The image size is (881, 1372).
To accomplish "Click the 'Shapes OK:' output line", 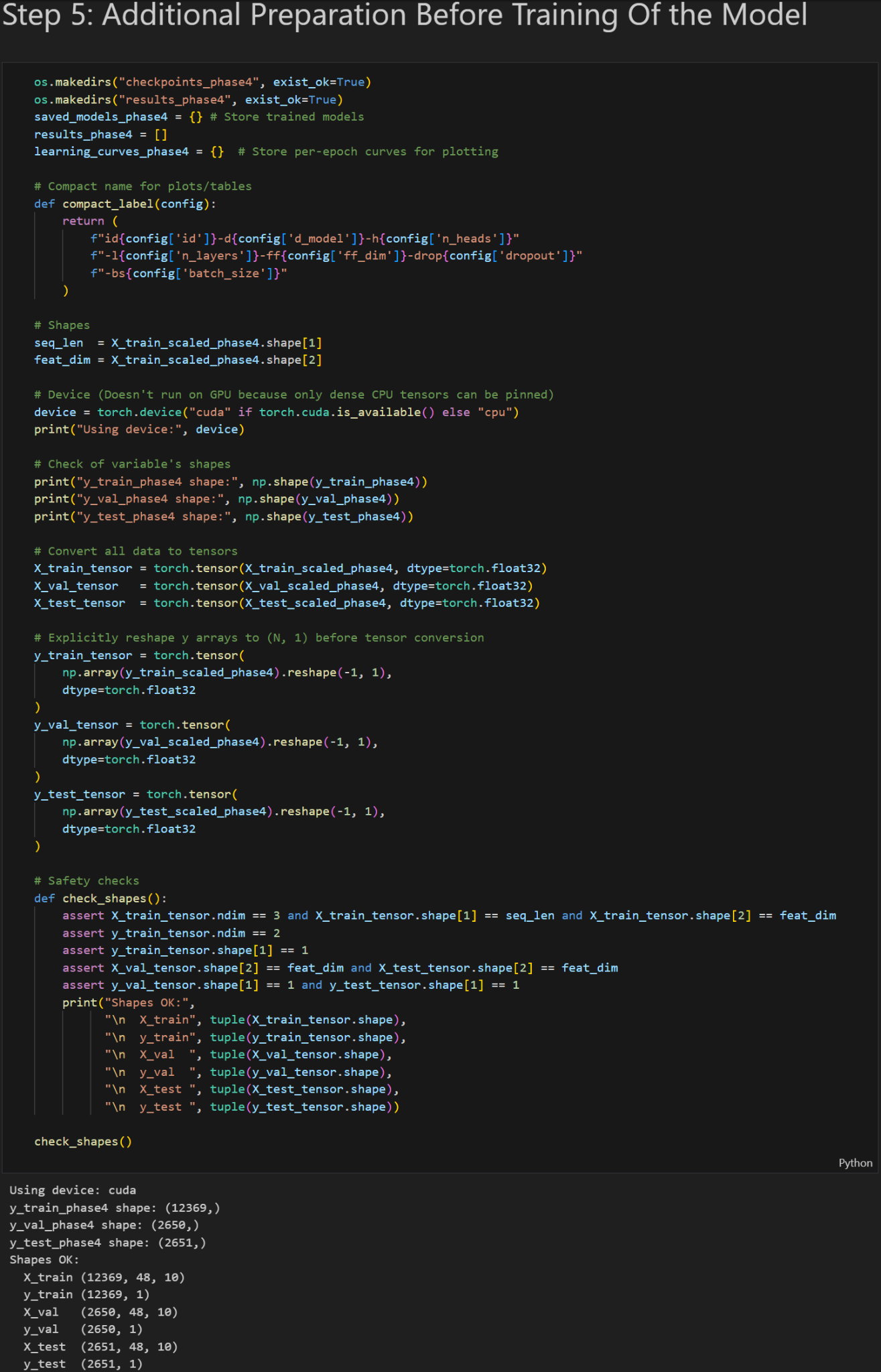I will [x=44, y=1259].
